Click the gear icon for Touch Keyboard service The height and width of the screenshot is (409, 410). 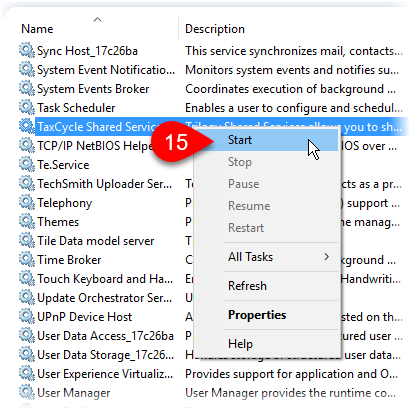click(27, 278)
